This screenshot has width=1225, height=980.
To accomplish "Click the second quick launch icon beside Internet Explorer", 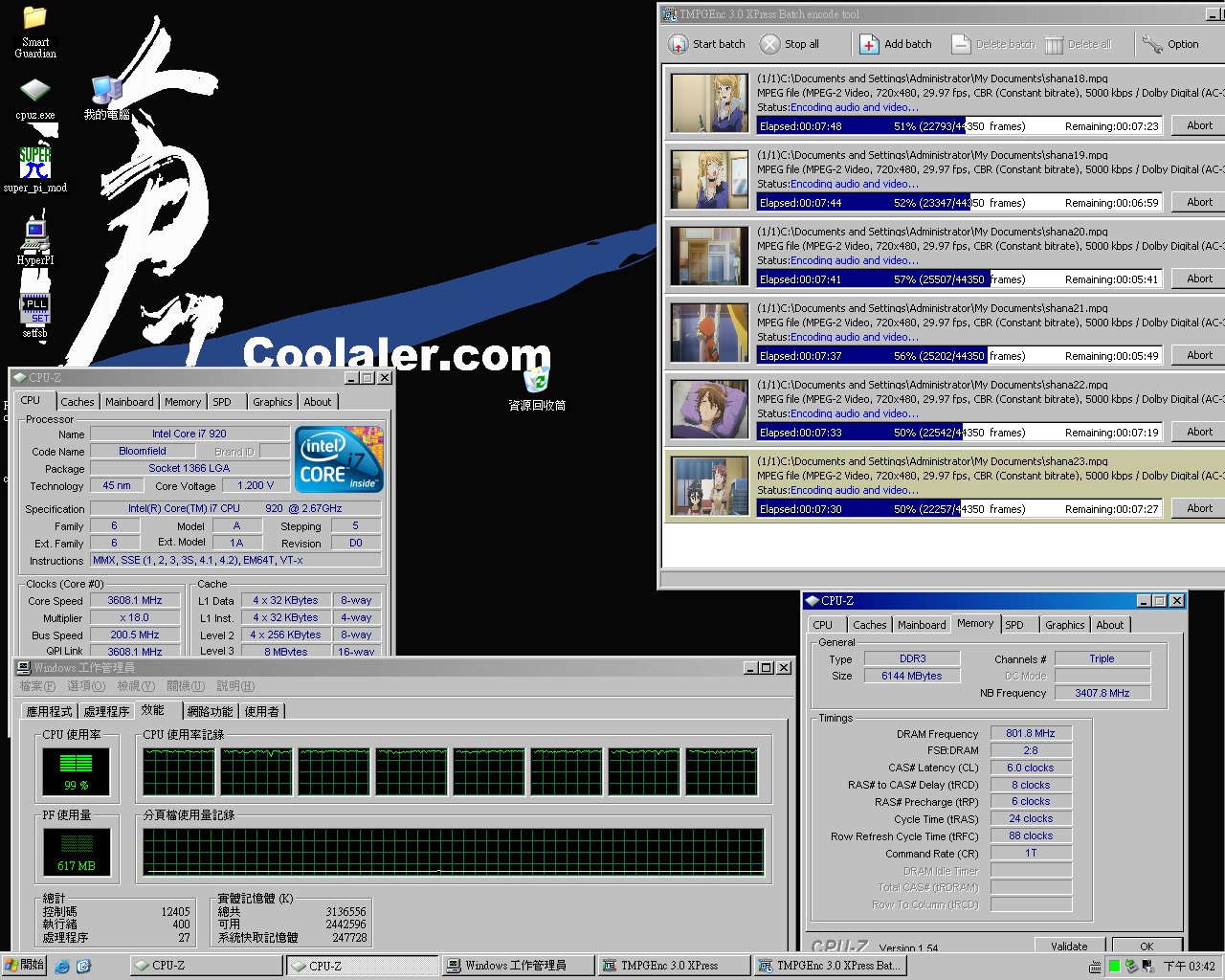I will click(83, 966).
